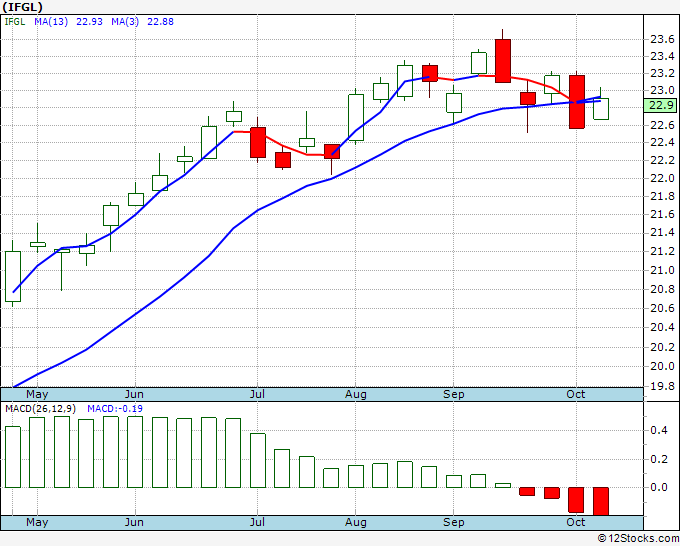Click the MA(3) legend label
Screen dimensions: 680x546
click(125, 22)
